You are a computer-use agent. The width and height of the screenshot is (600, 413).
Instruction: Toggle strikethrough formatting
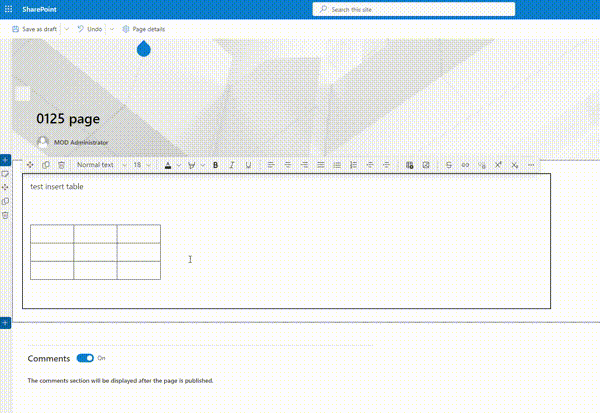pyautogui.click(x=449, y=165)
